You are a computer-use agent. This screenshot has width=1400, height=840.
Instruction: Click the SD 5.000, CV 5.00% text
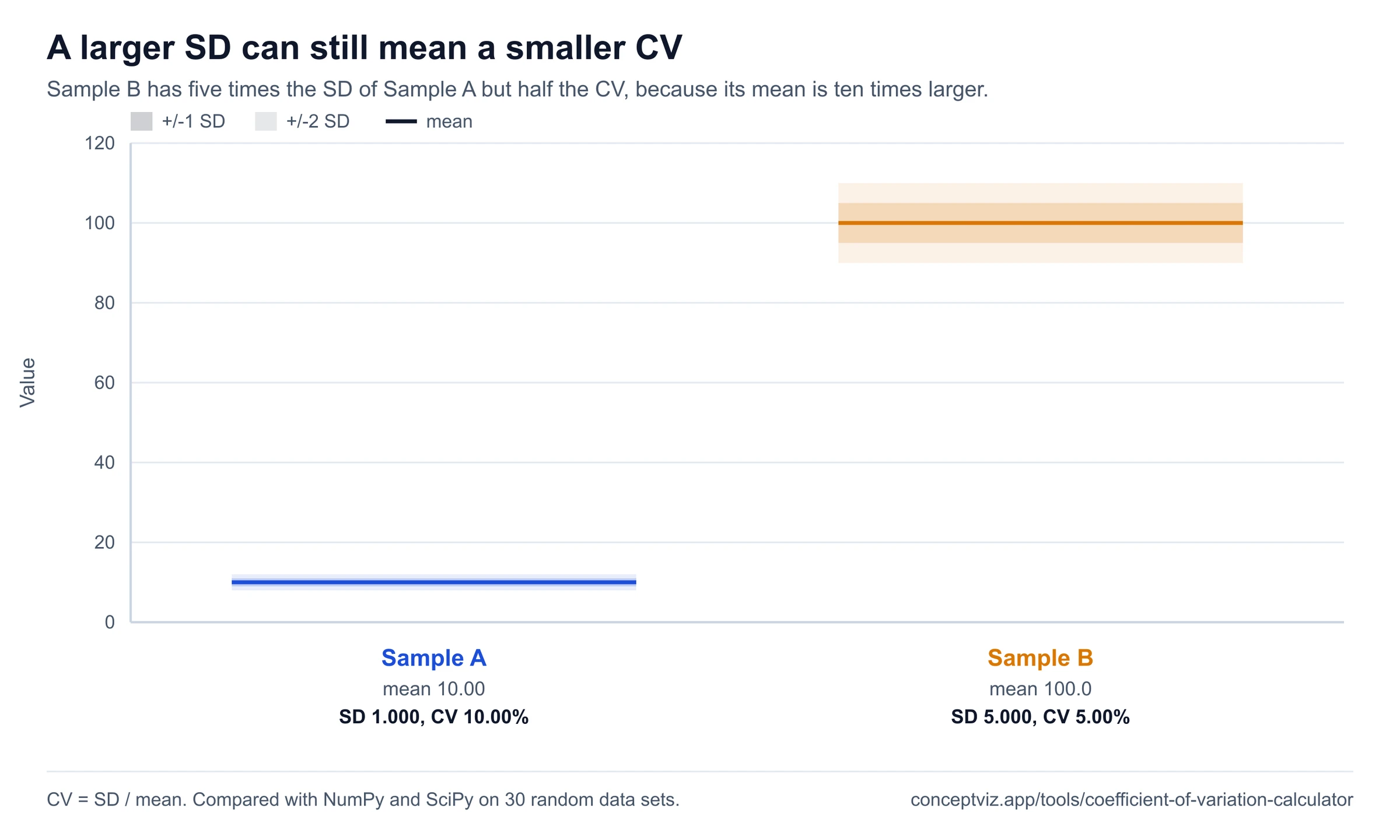pyautogui.click(x=1041, y=717)
